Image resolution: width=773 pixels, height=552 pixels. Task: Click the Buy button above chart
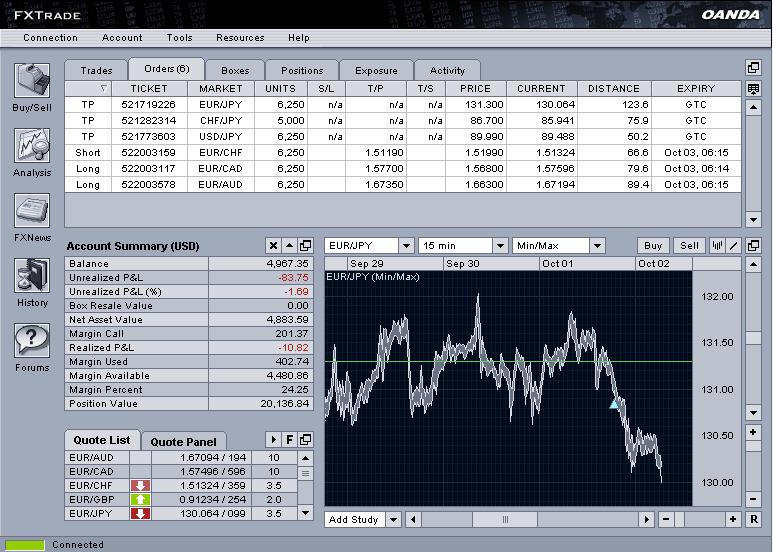tap(653, 246)
